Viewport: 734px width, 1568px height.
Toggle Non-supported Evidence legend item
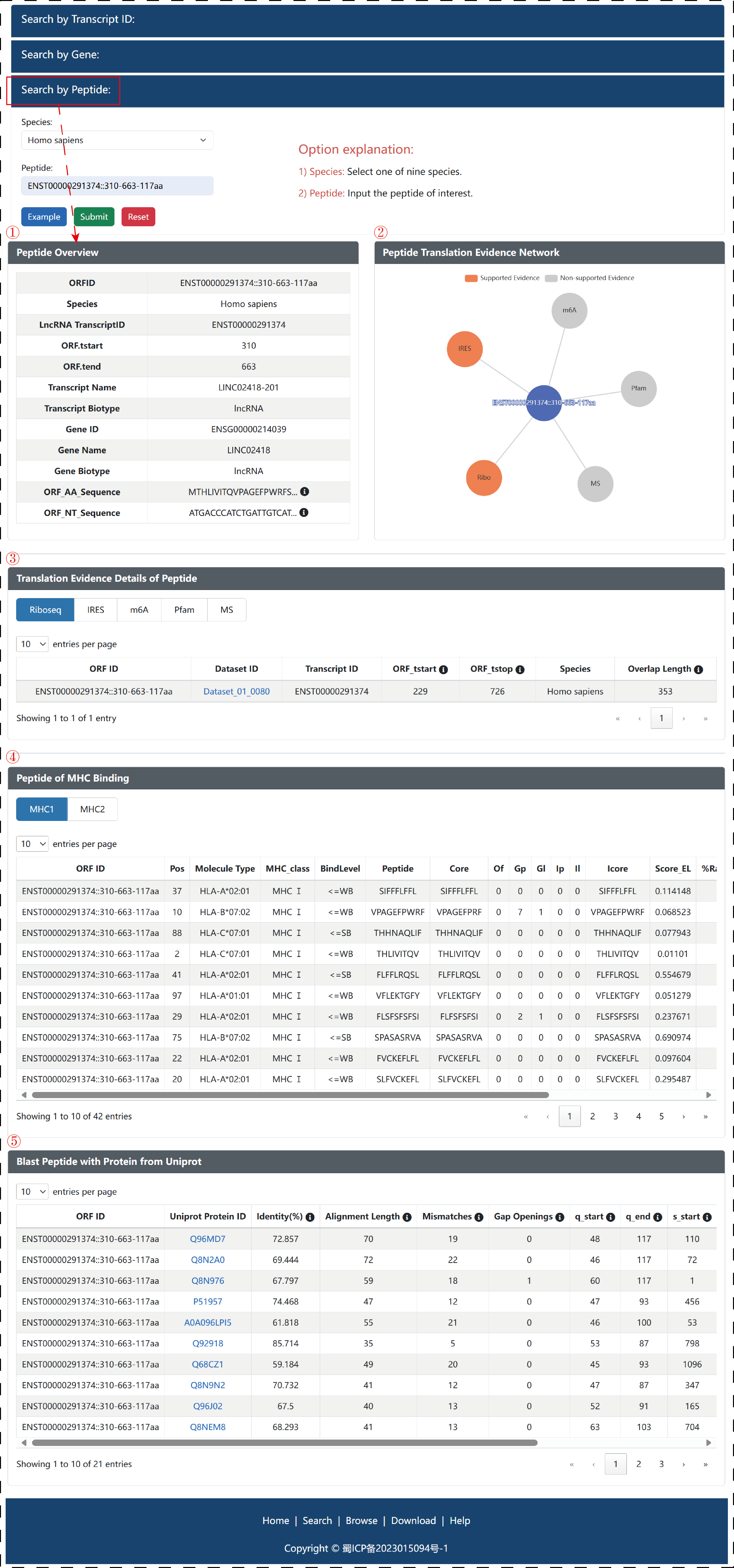pos(590,278)
